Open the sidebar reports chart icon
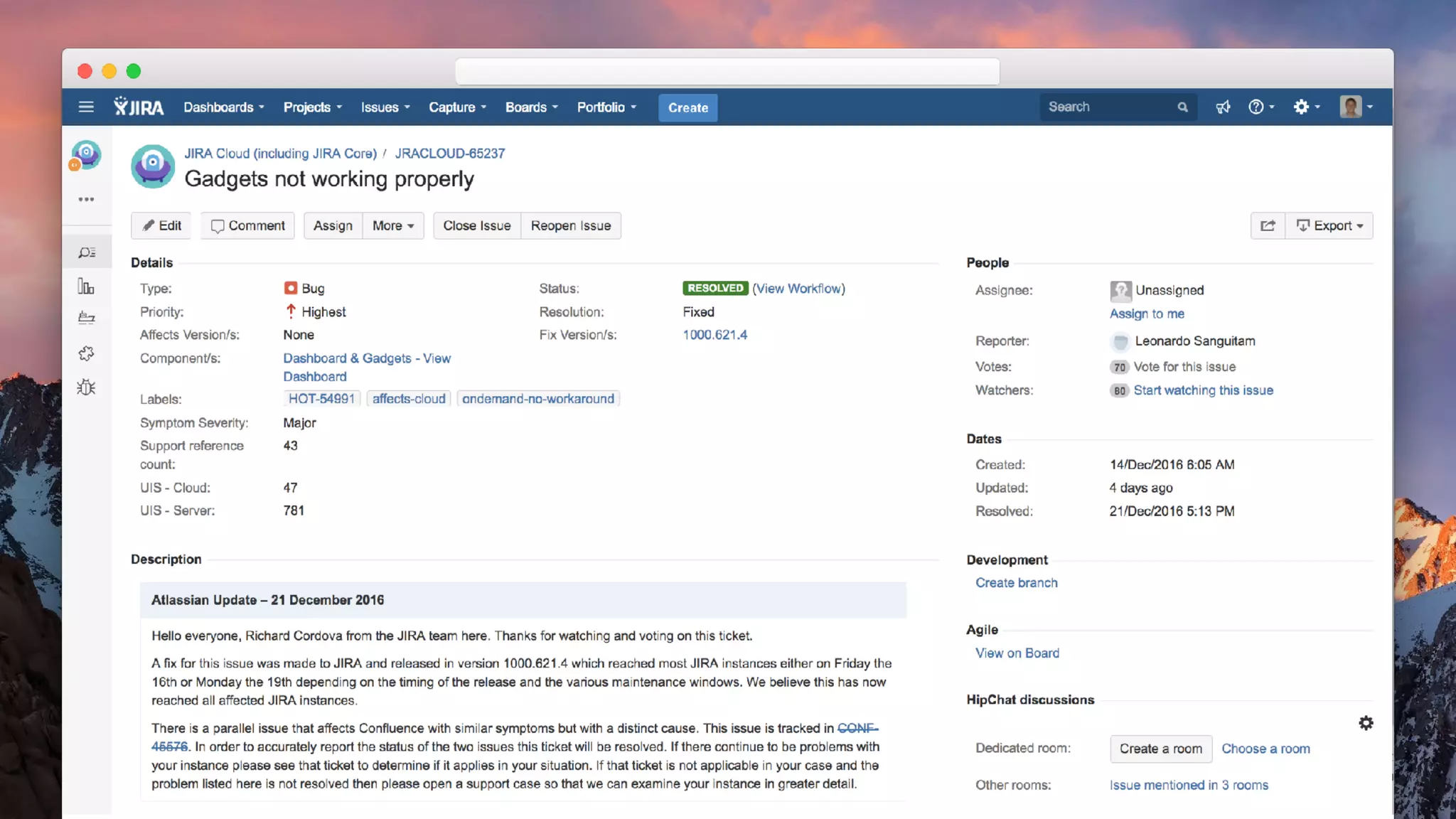The image size is (1456, 819). tap(86, 287)
